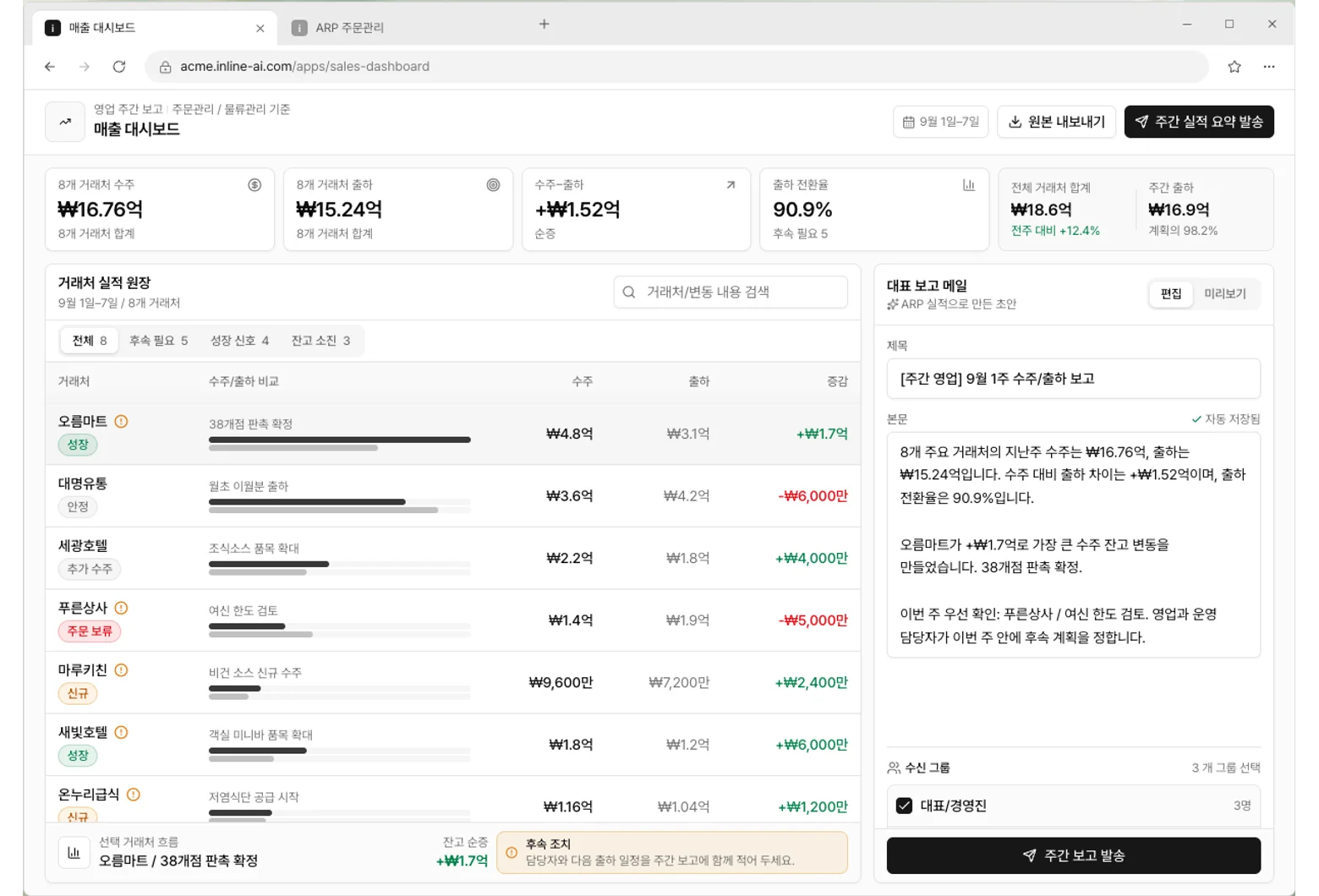Image resolution: width=1319 pixels, height=896 pixels.
Task: Click the chart icon on 출하 전환율 card
Action: 969,185
